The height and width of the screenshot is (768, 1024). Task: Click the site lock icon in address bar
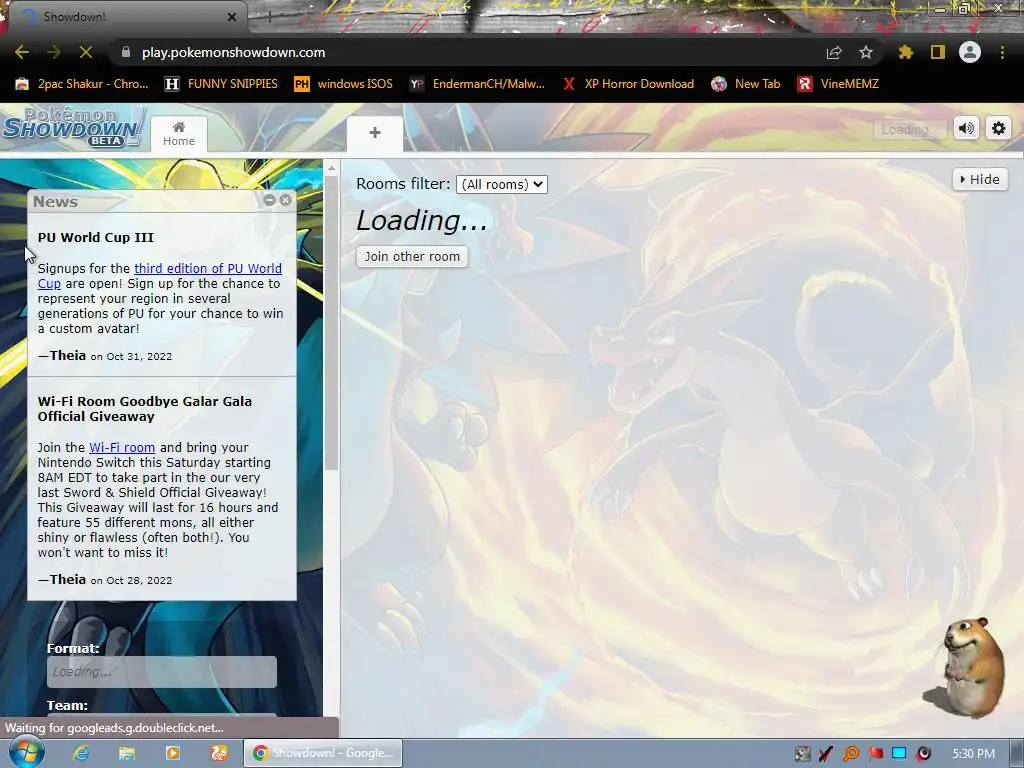[x=126, y=52]
